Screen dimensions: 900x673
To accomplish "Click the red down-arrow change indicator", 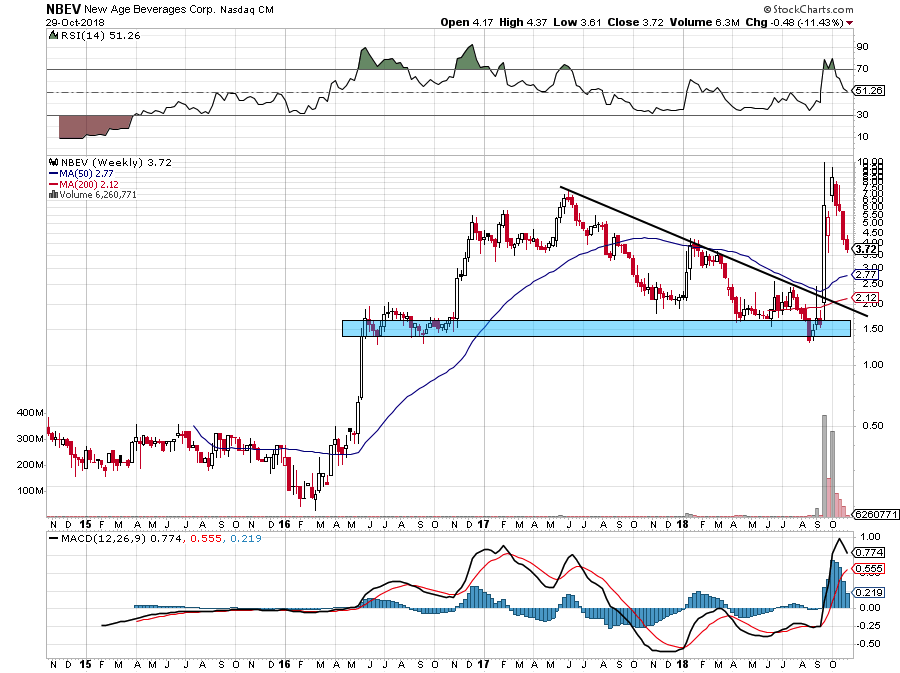I will click(849, 23).
